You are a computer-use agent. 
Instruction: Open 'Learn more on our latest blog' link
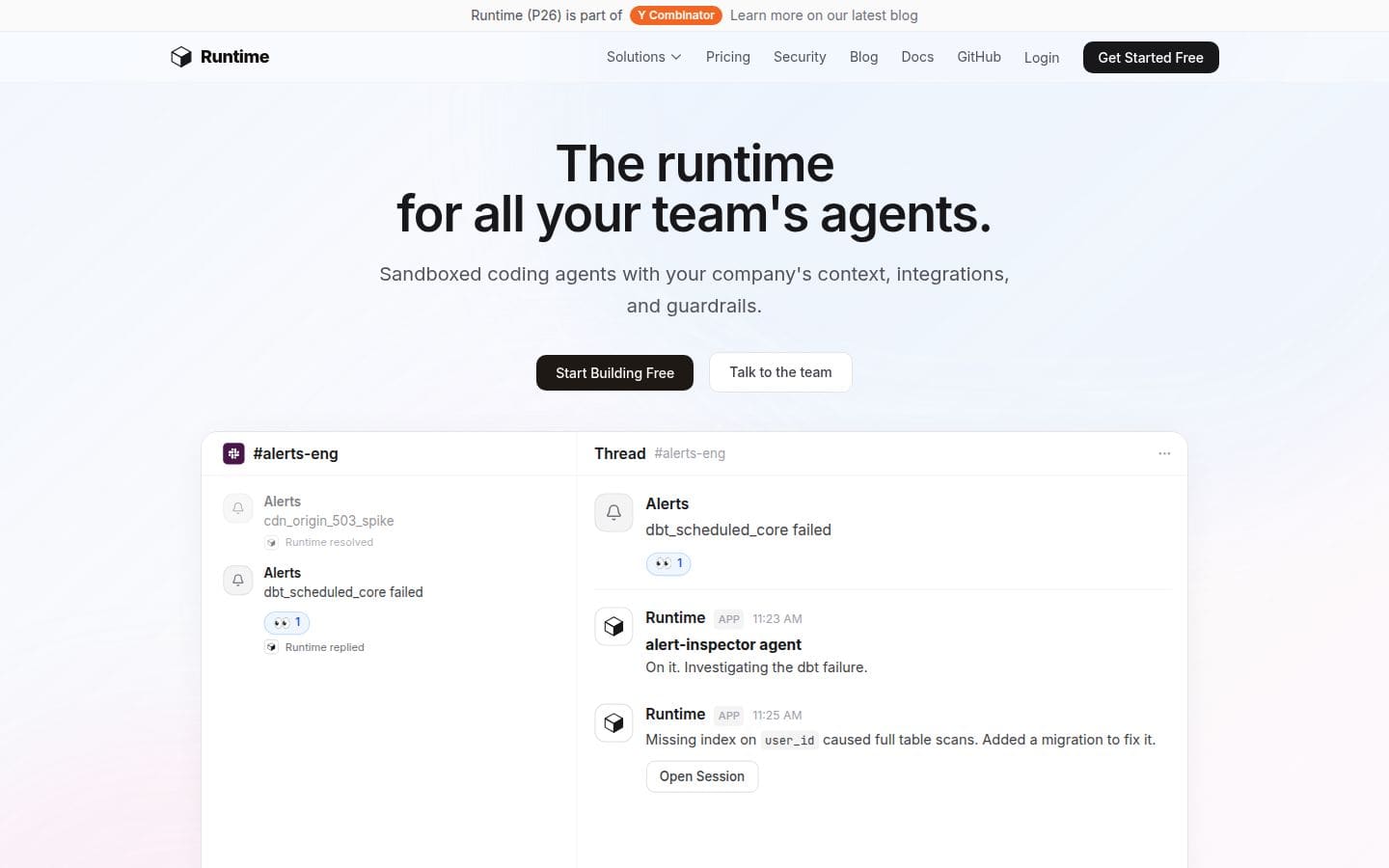(824, 15)
